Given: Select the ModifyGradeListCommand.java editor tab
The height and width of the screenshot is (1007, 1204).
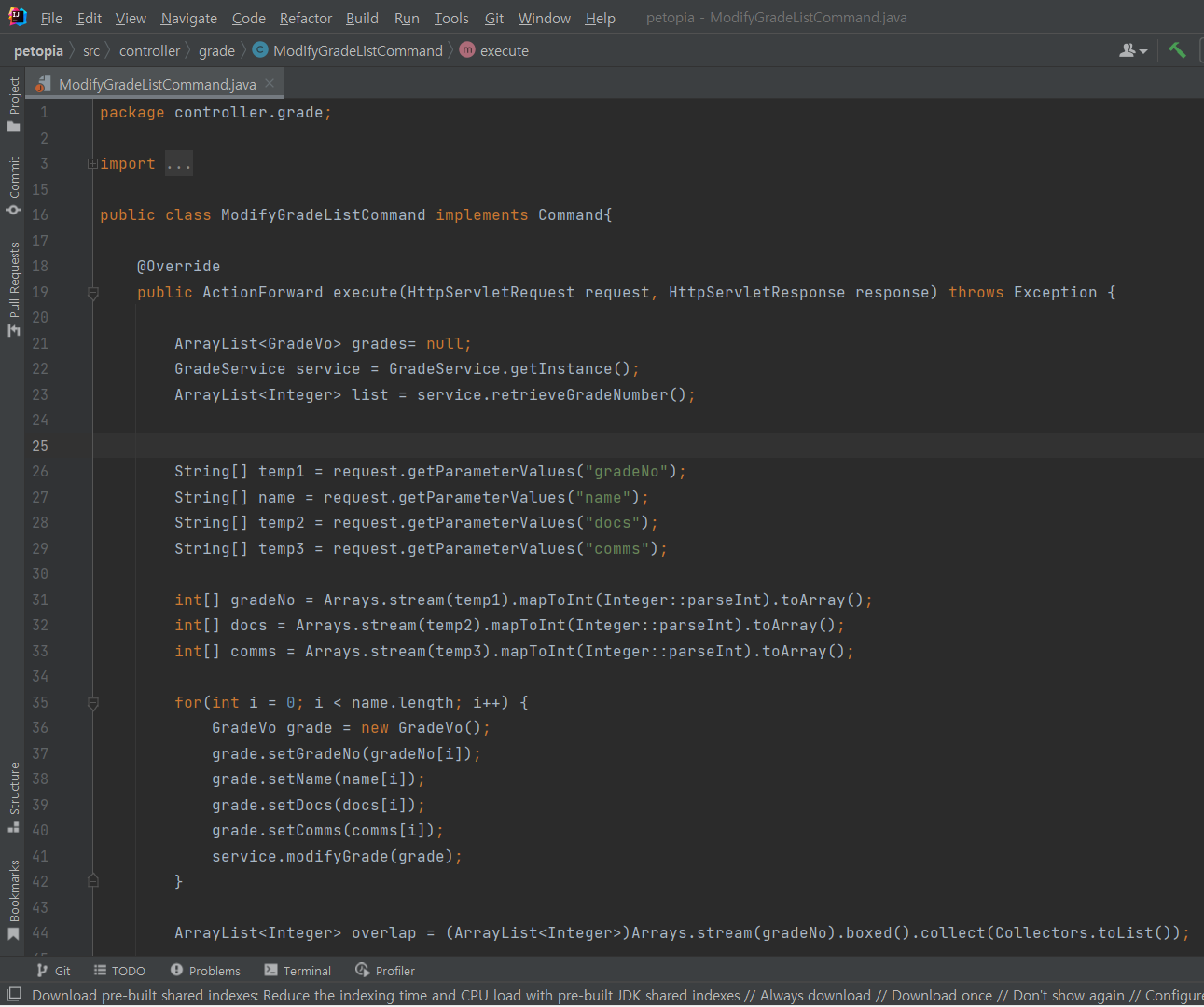Looking at the screenshot, I should [x=157, y=84].
